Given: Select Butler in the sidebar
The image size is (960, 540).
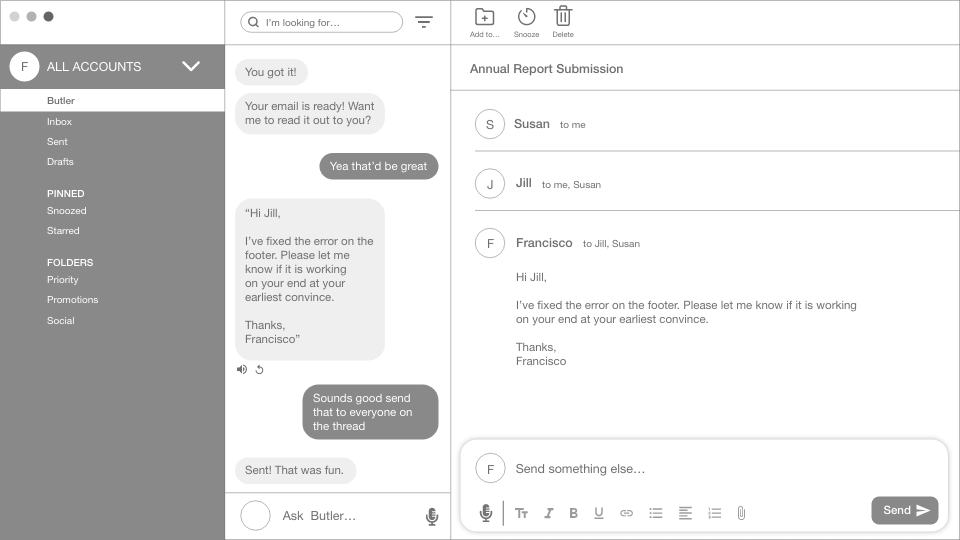Looking at the screenshot, I should [x=112, y=100].
